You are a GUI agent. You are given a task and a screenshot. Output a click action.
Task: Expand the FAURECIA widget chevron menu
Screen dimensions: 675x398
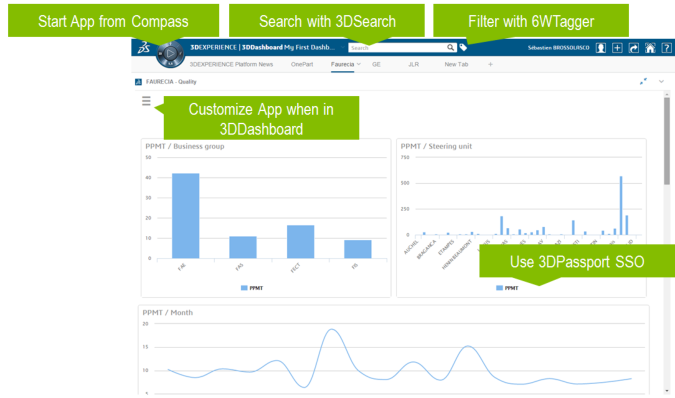[x=661, y=81]
